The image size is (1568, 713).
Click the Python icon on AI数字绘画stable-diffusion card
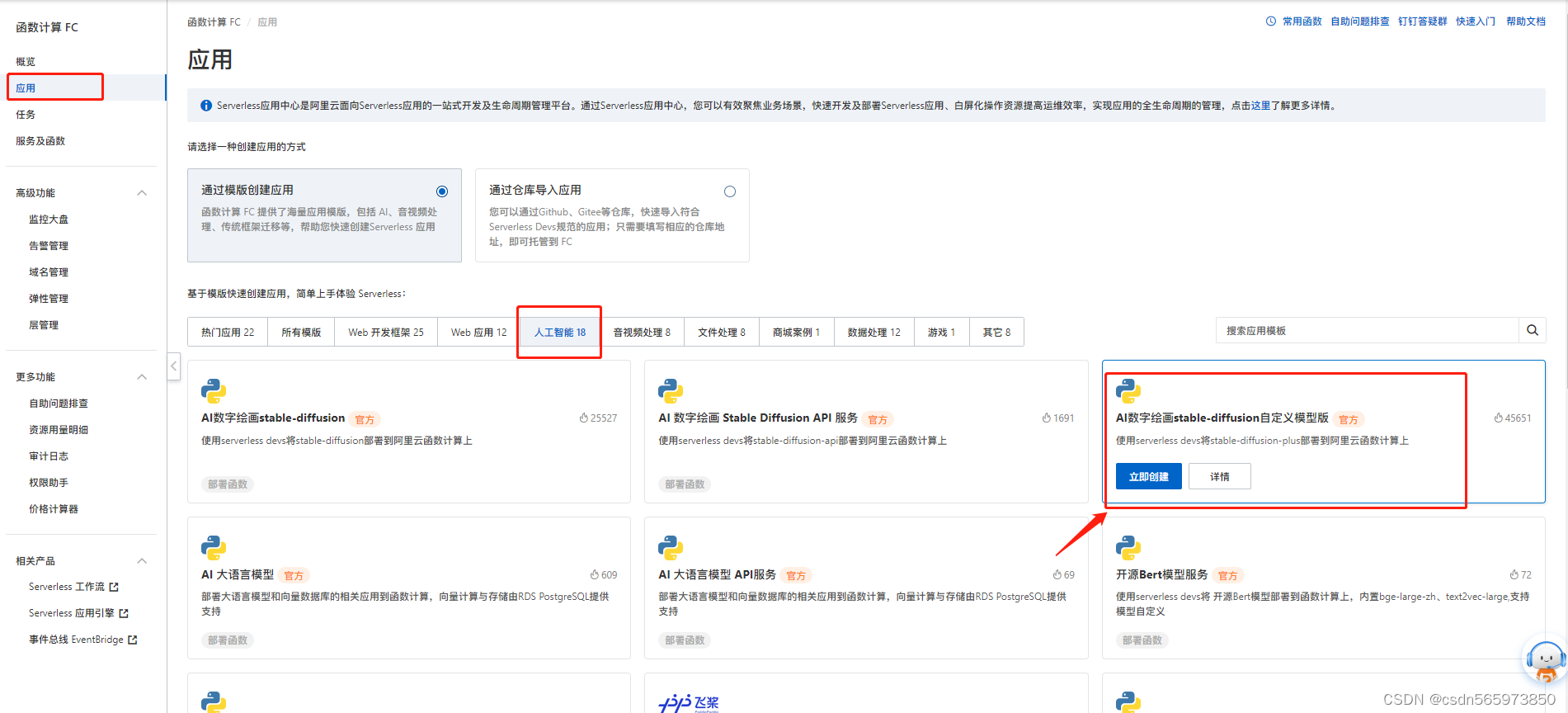tap(214, 391)
